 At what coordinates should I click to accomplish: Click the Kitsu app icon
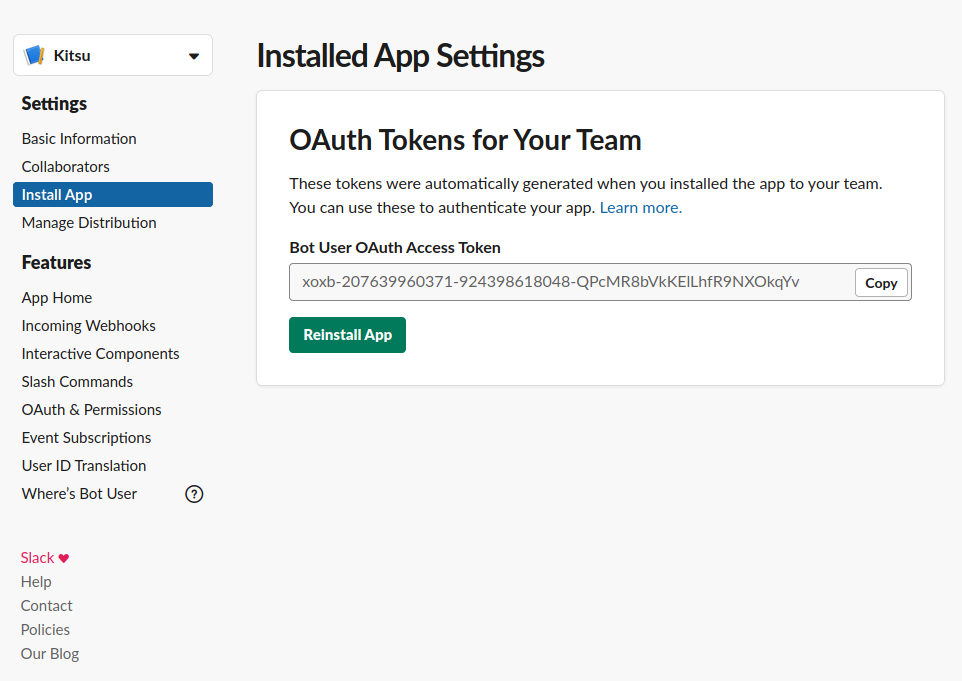36,55
